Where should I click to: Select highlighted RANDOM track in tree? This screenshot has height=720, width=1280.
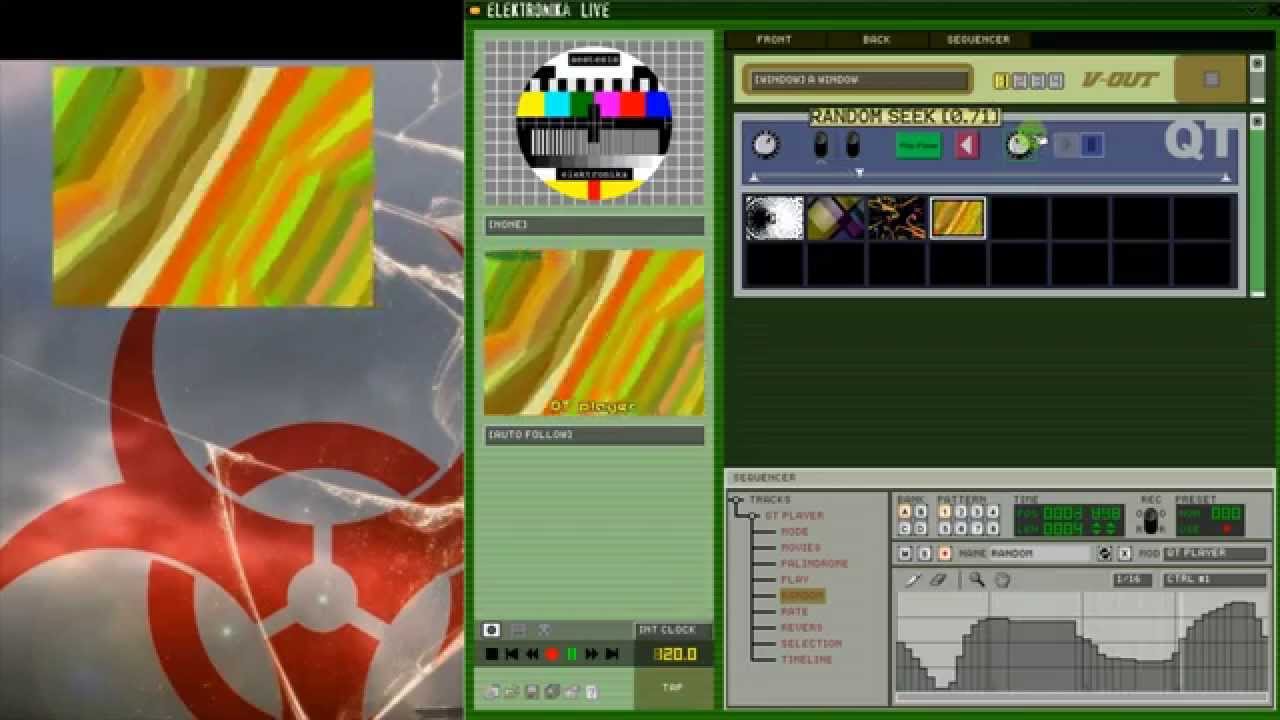pos(802,596)
